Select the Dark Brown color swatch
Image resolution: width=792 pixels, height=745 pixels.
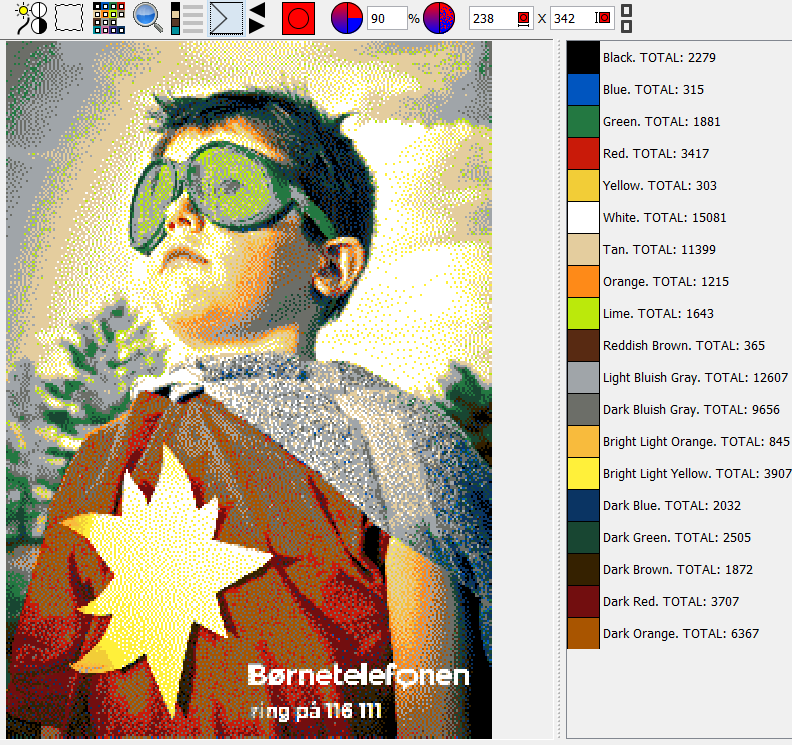pos(583,570)
